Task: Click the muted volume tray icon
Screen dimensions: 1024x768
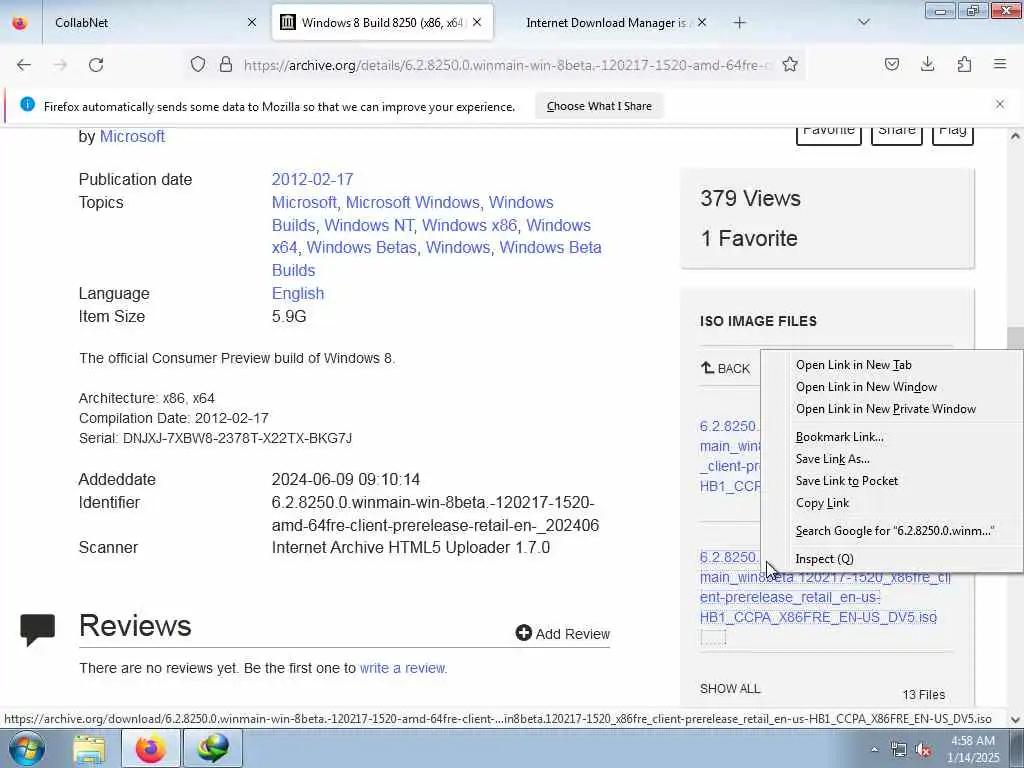Action: [x=923, y=750]
